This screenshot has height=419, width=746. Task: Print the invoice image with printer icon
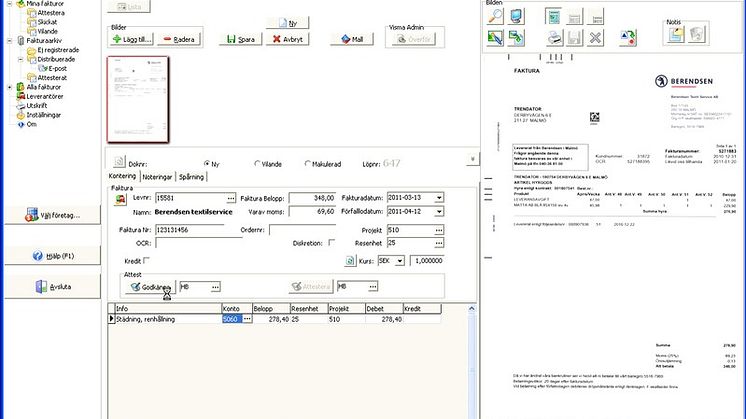pyautogui.click(x=554, y=38)
